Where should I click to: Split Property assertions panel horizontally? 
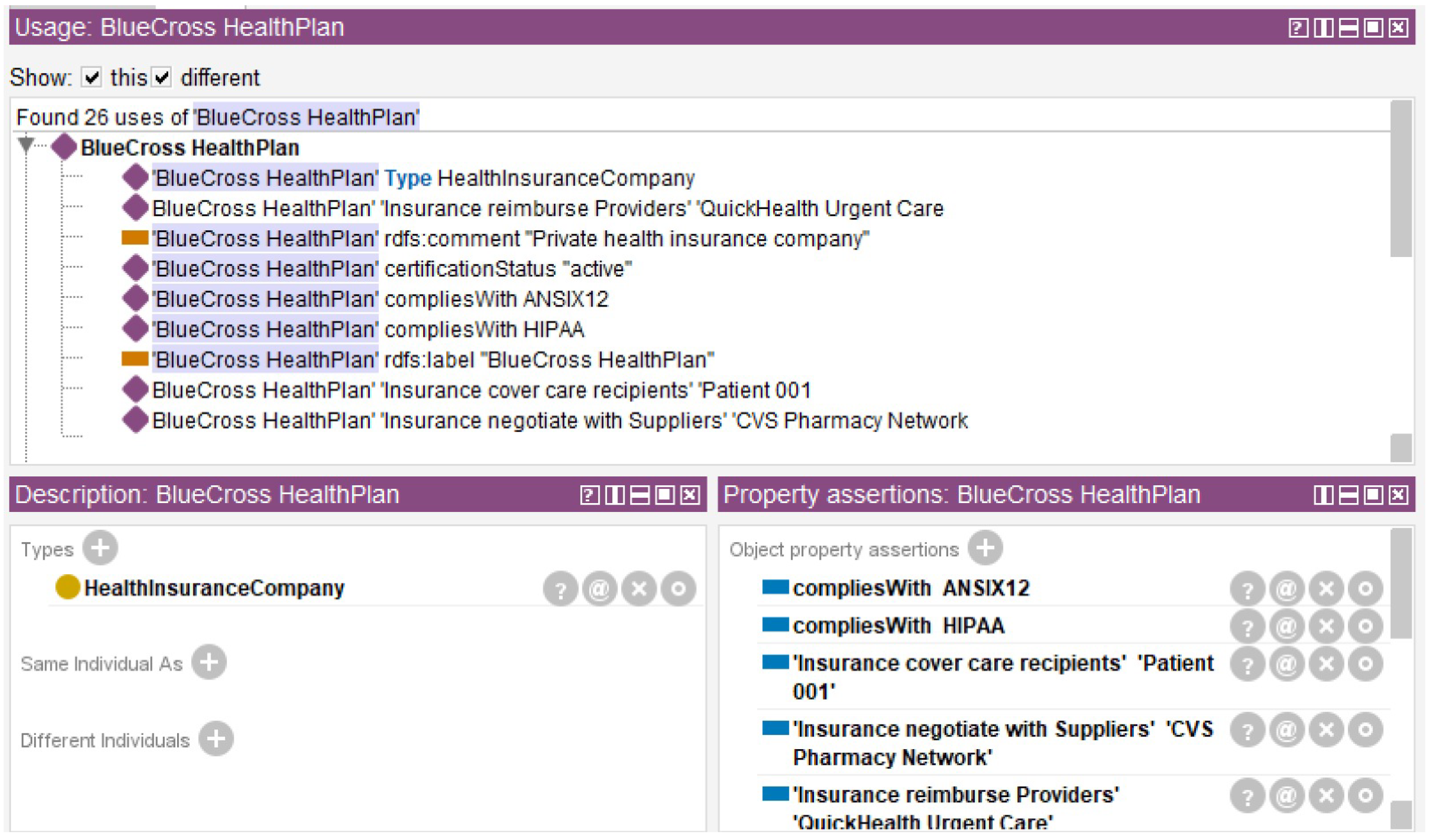click(x=1348, y=495)
